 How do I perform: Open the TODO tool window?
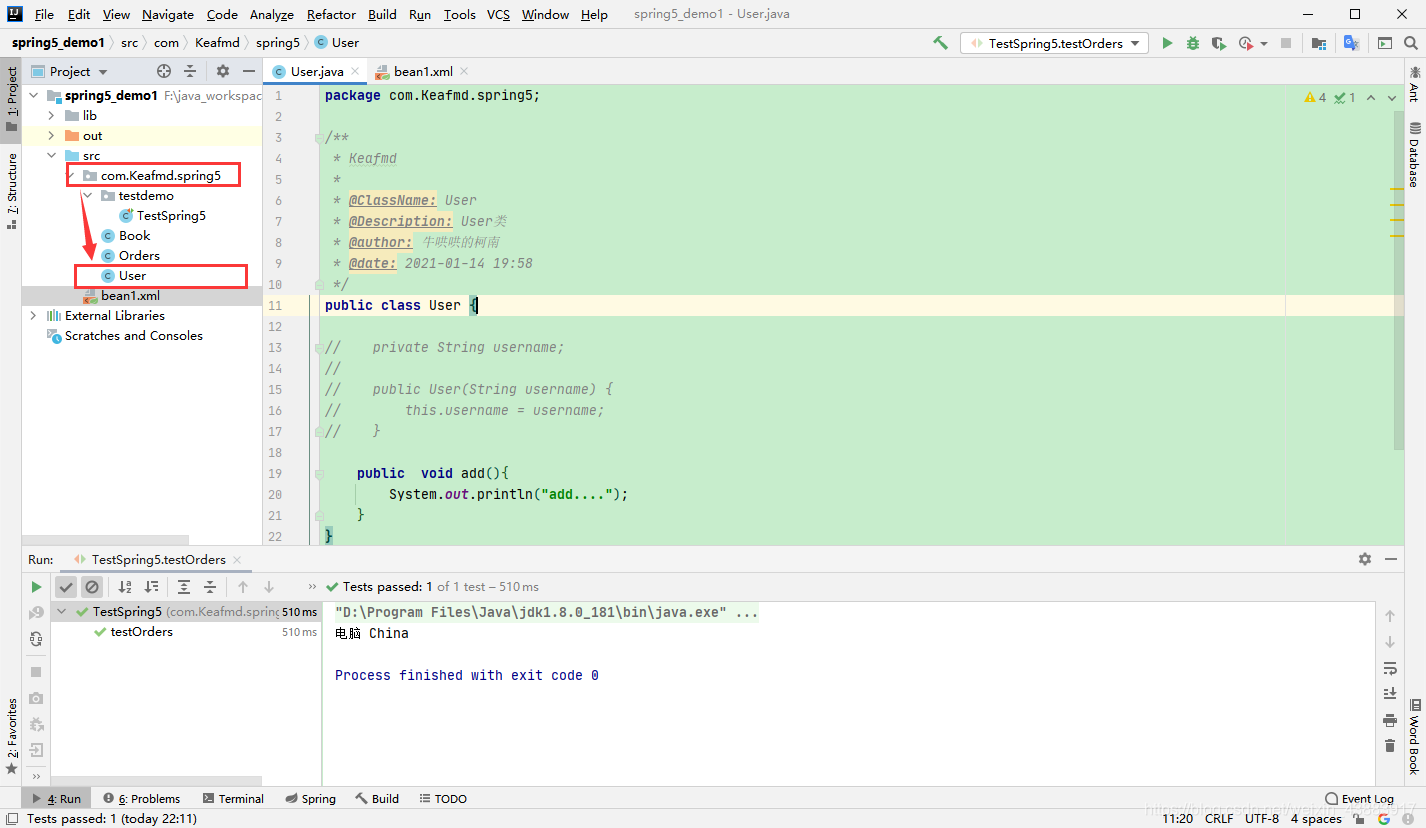click(x=443, y=799)
